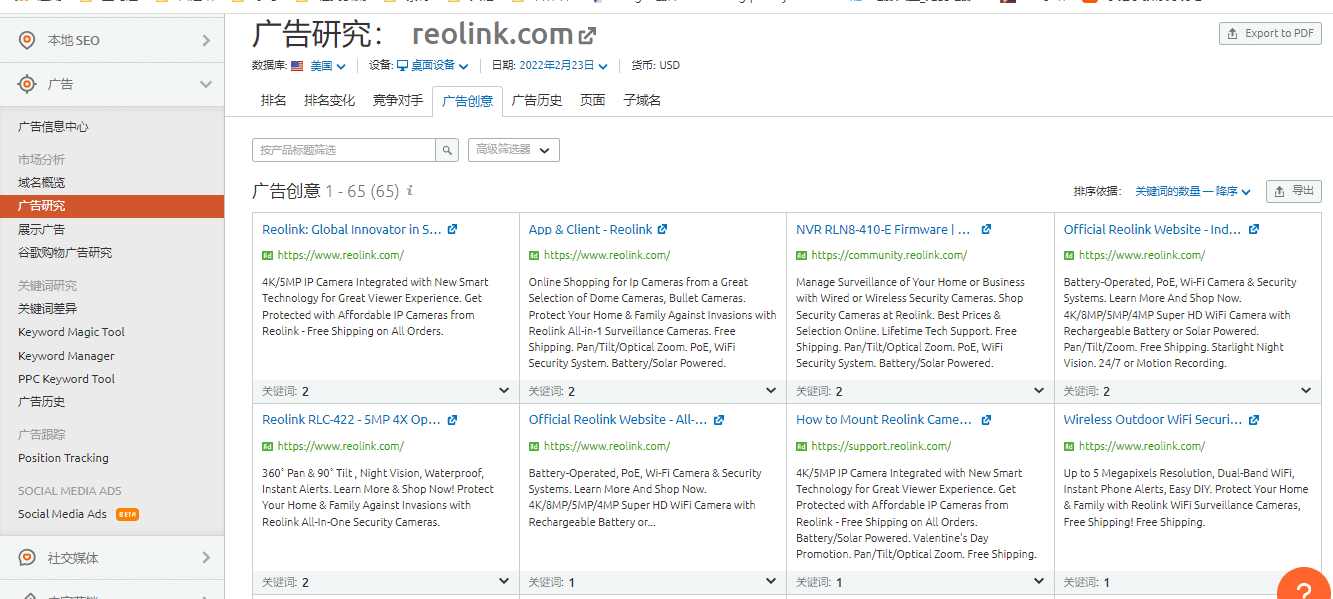This screenshot has width=1333, height=599.
Task: Visit the https://support.reolink.com/ URL link
Action: click(x=881, y=446)
